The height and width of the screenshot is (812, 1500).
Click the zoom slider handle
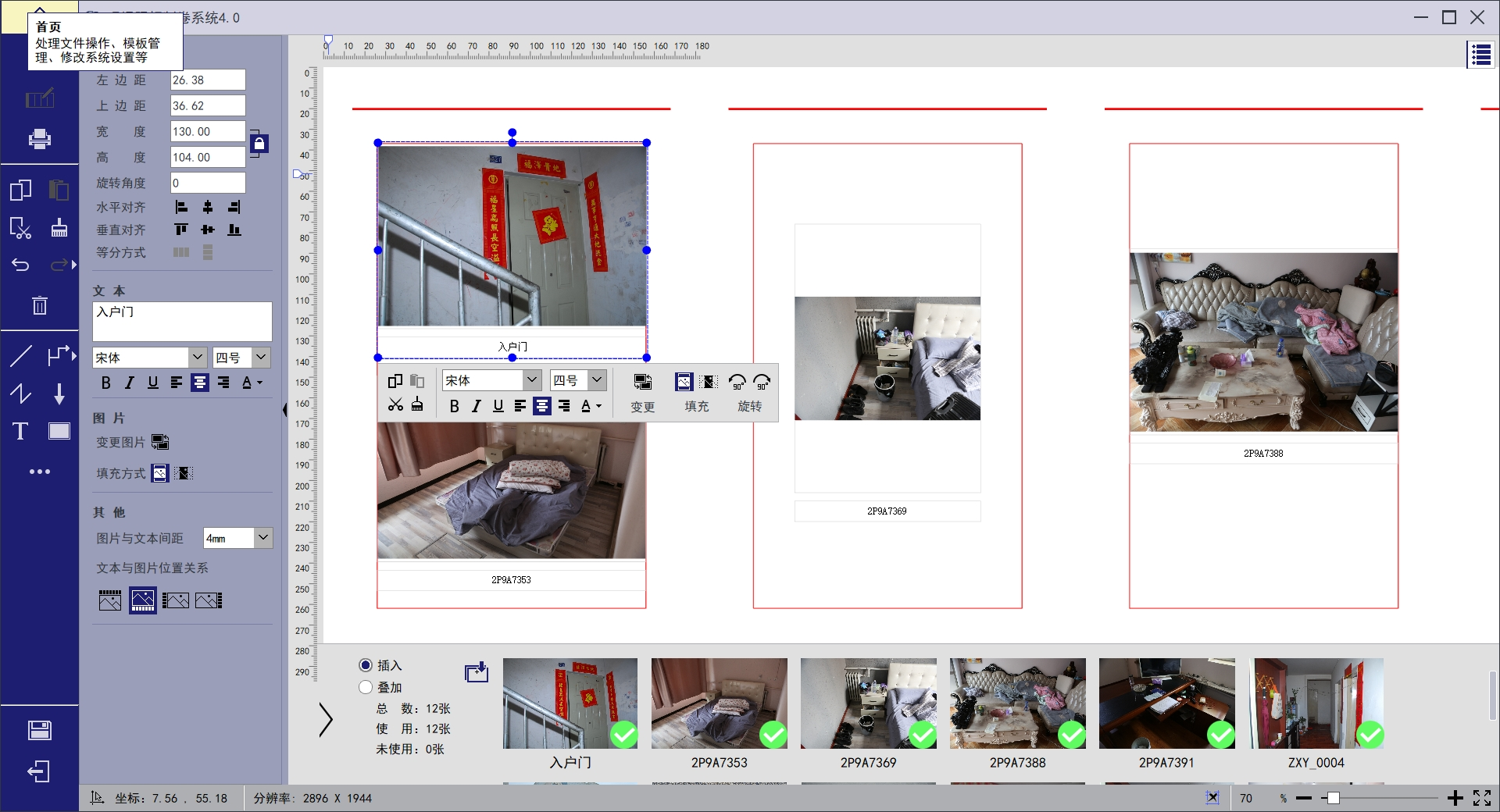pyautogui.click(x=1334, y=798)
